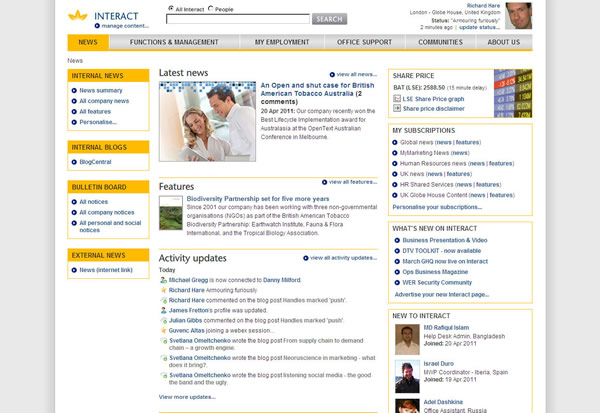Click the James Fretton profile update icon

coord(163,310)
